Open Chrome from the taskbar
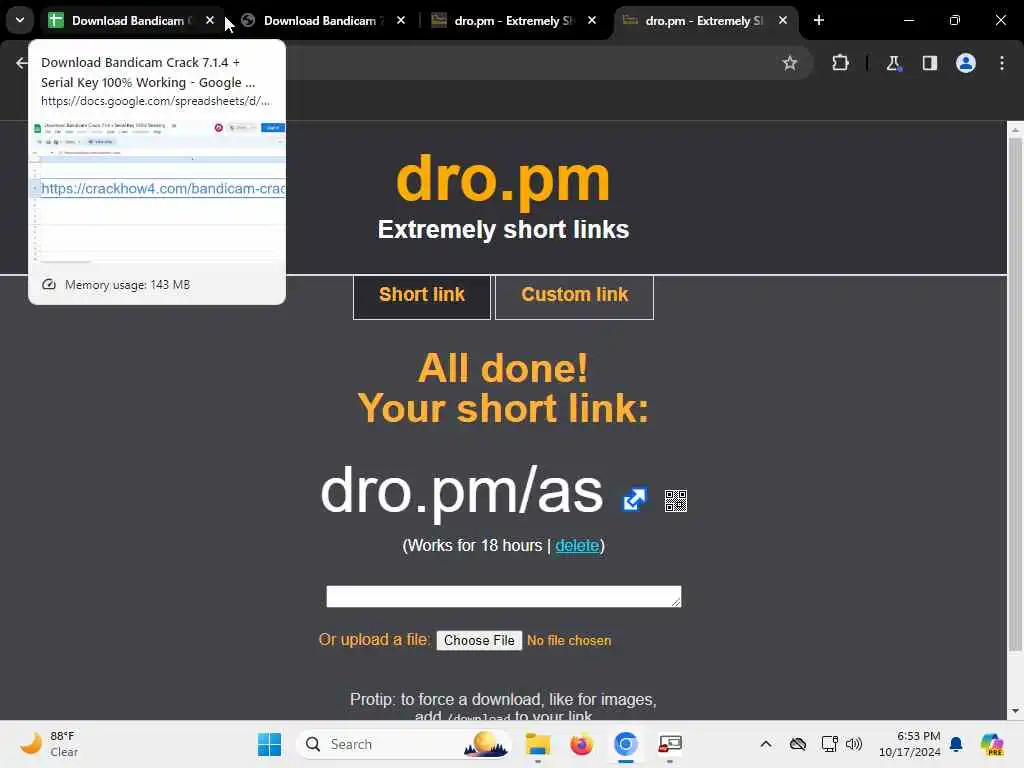Screen dimensions: 1024x768 pyautogui.click(x=626, y=744)
